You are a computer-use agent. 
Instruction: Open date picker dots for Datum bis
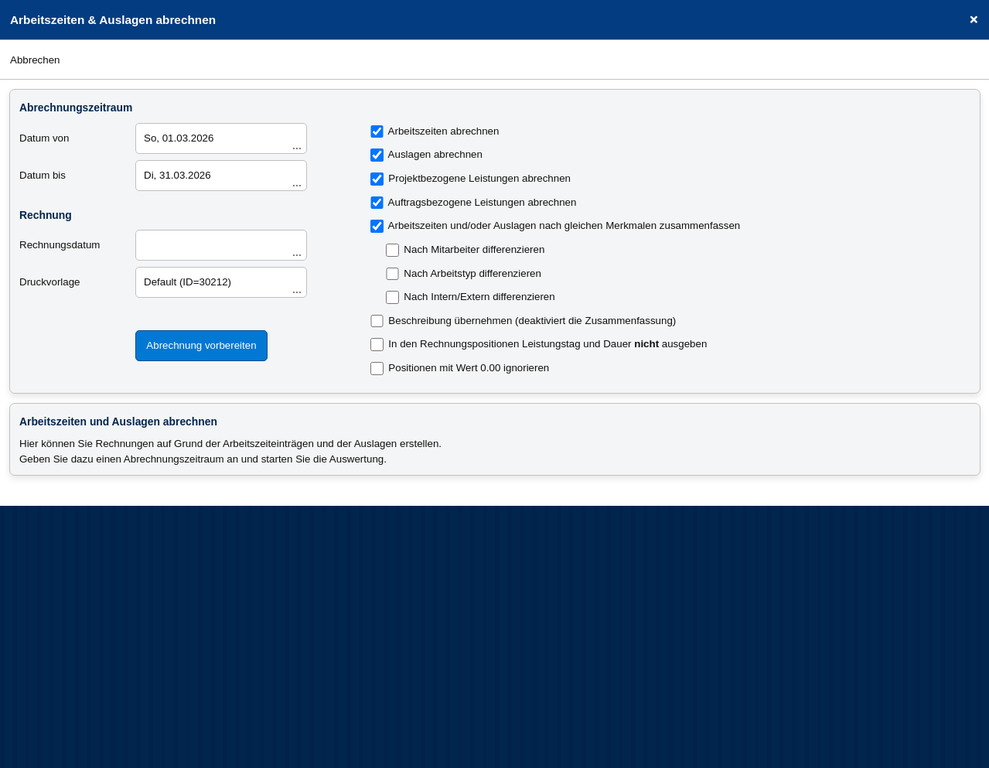coord(297,184)
